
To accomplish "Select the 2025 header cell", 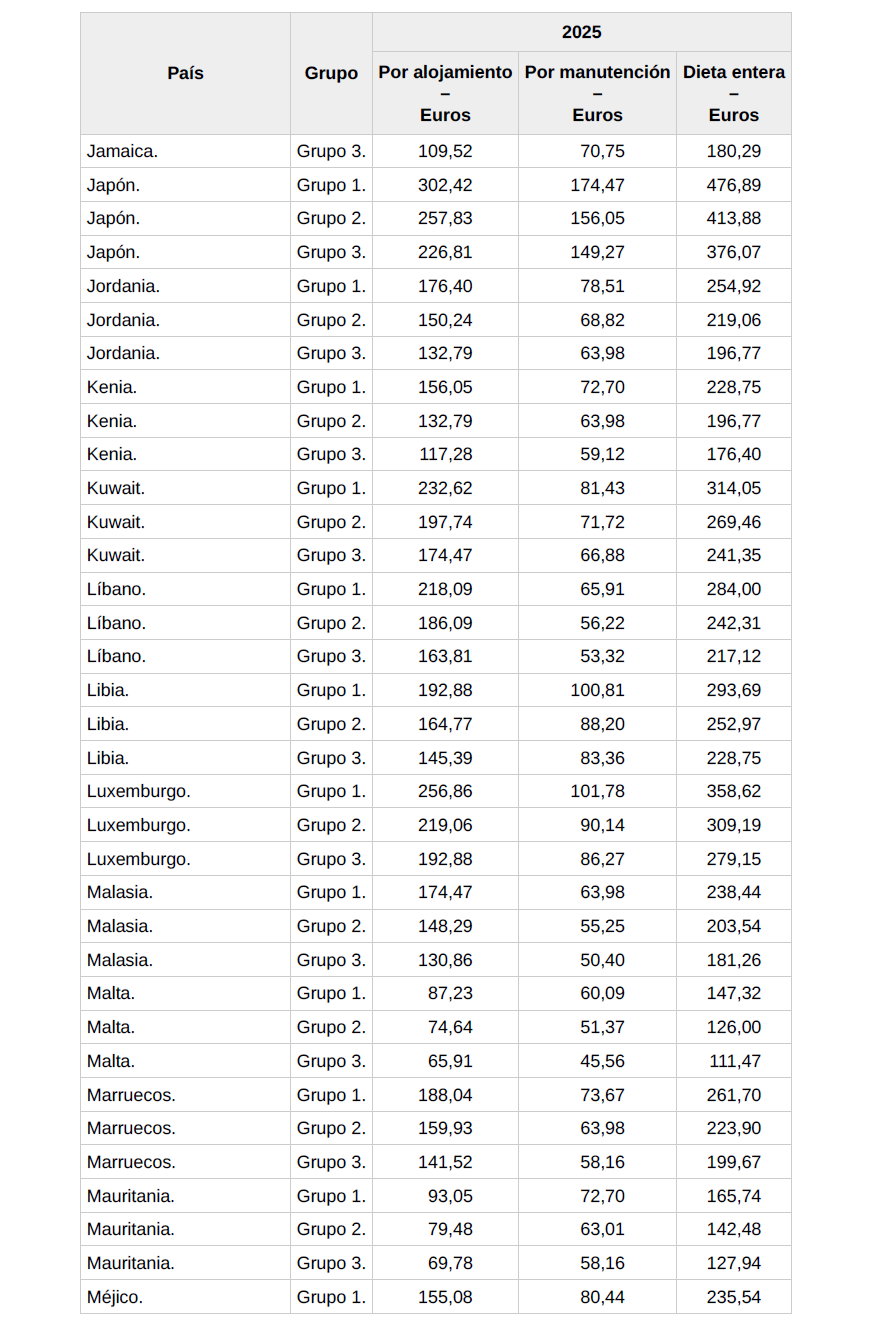I will click(x=581, y=32).
